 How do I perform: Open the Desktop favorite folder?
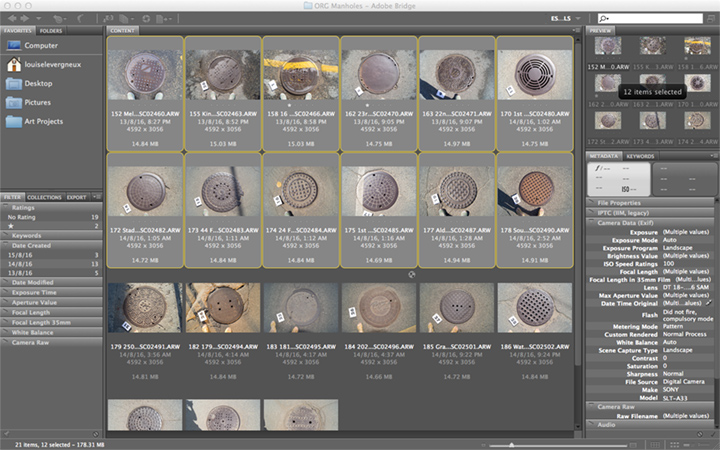[29, 84]
